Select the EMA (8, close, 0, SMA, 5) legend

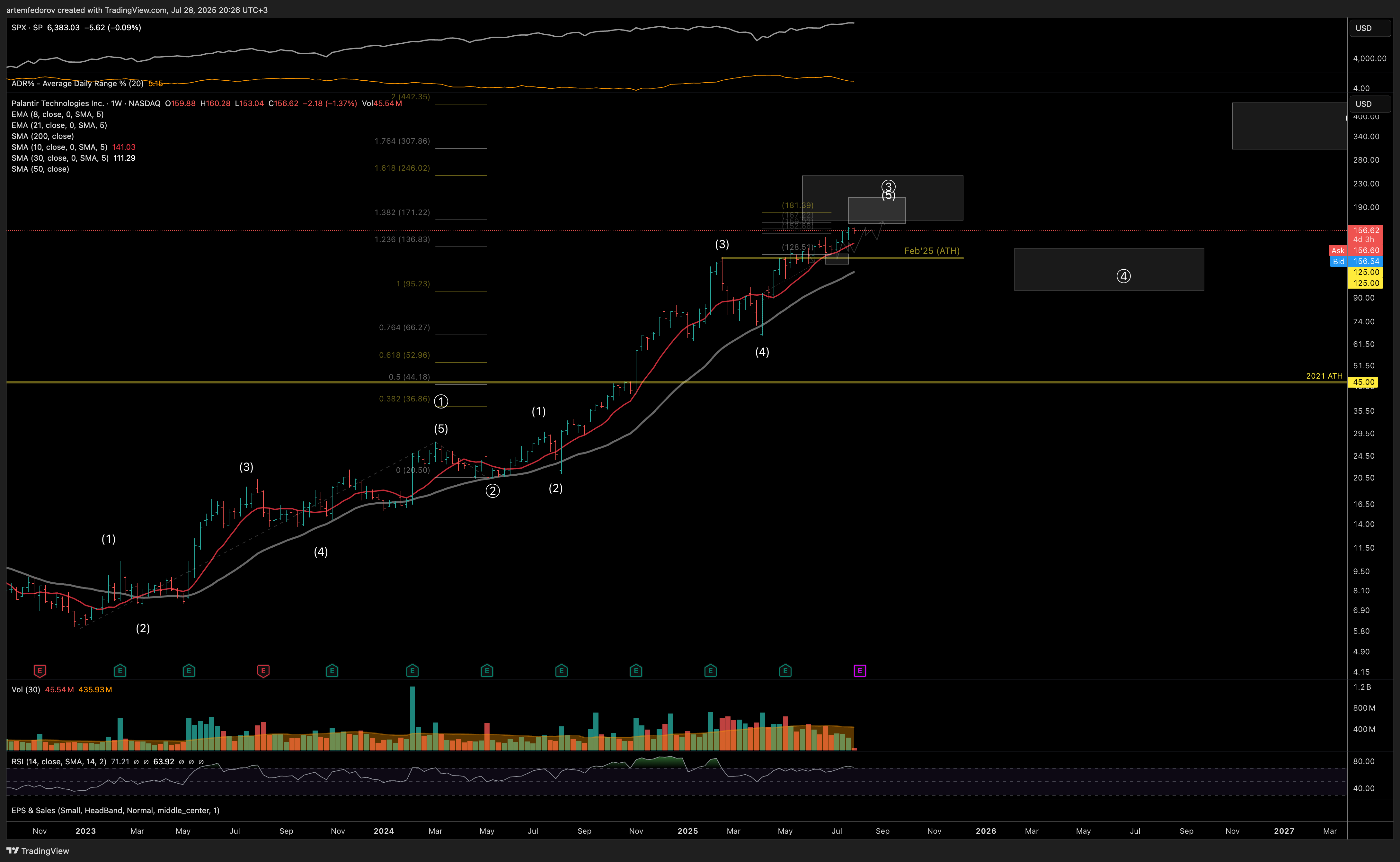point(58,114)
